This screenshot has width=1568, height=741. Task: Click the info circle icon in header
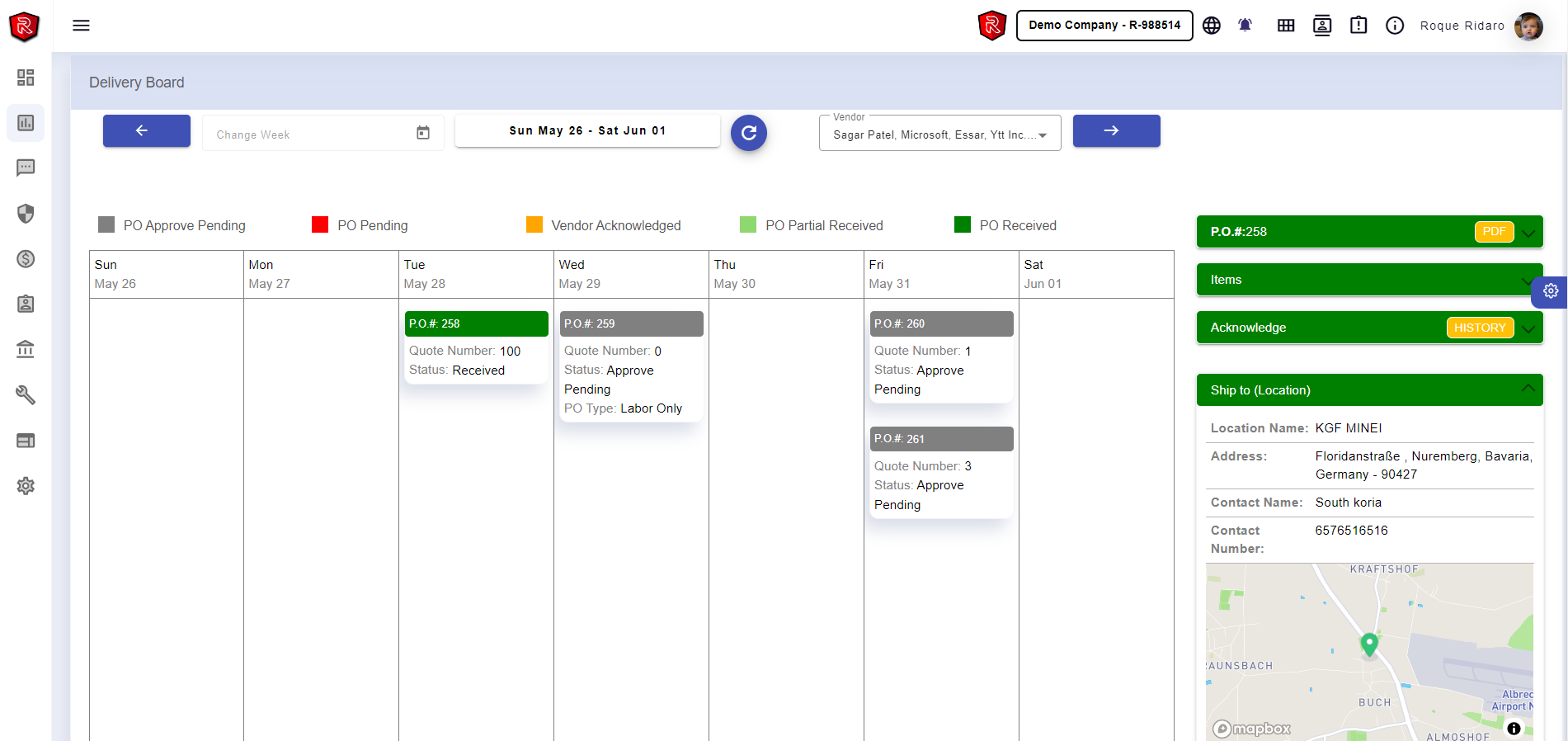point(1394,26)
